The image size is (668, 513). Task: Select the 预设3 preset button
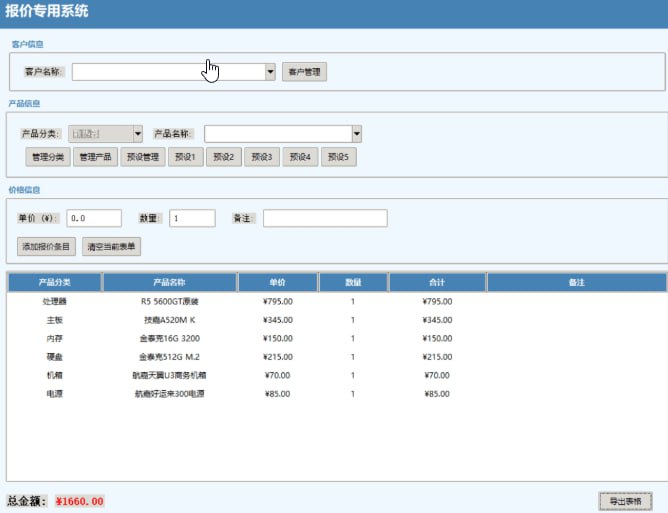262,157
